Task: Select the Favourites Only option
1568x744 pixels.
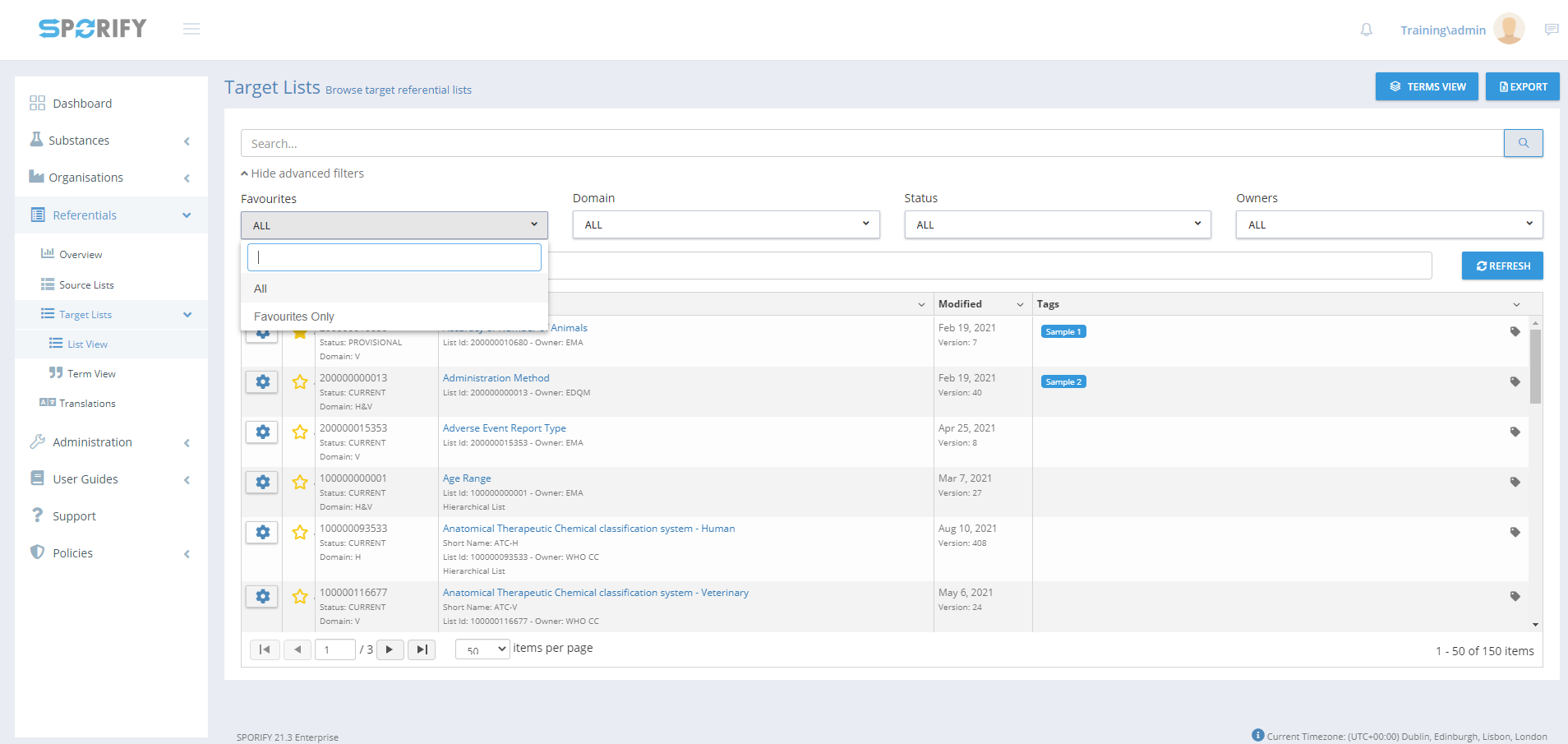Action: tap(294, 317)
